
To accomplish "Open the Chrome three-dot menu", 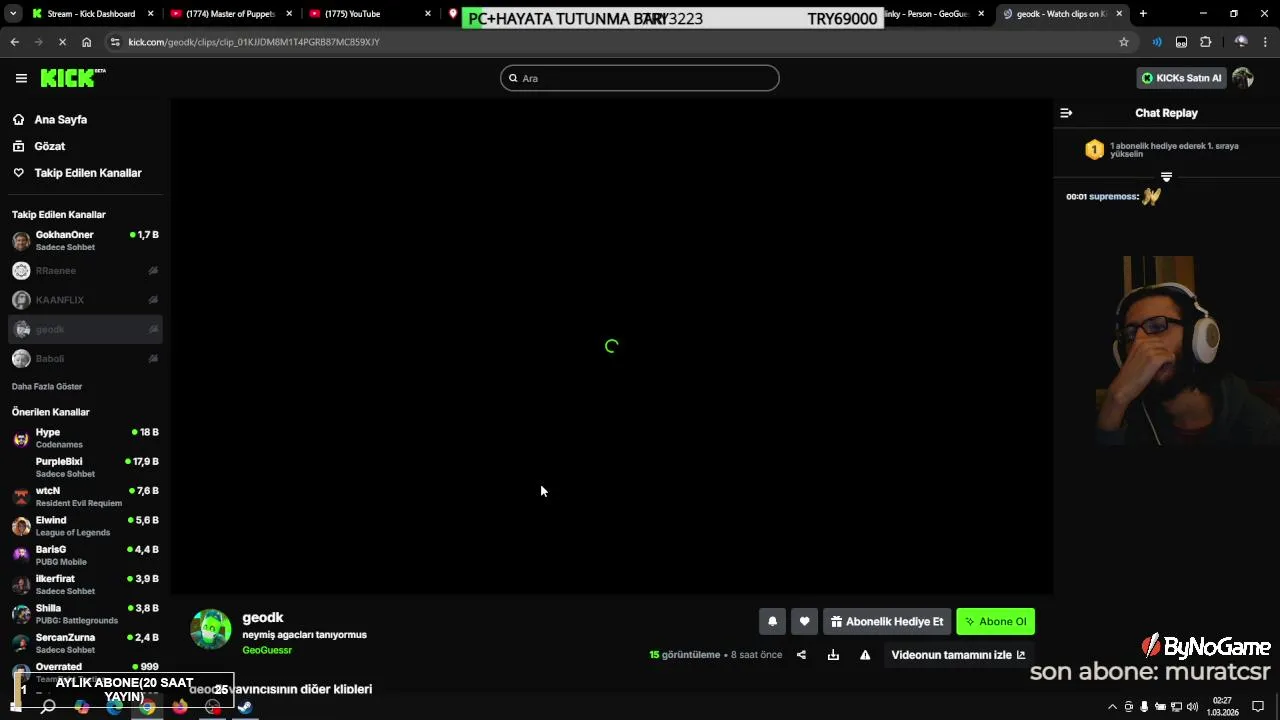I will [1266, 42].
